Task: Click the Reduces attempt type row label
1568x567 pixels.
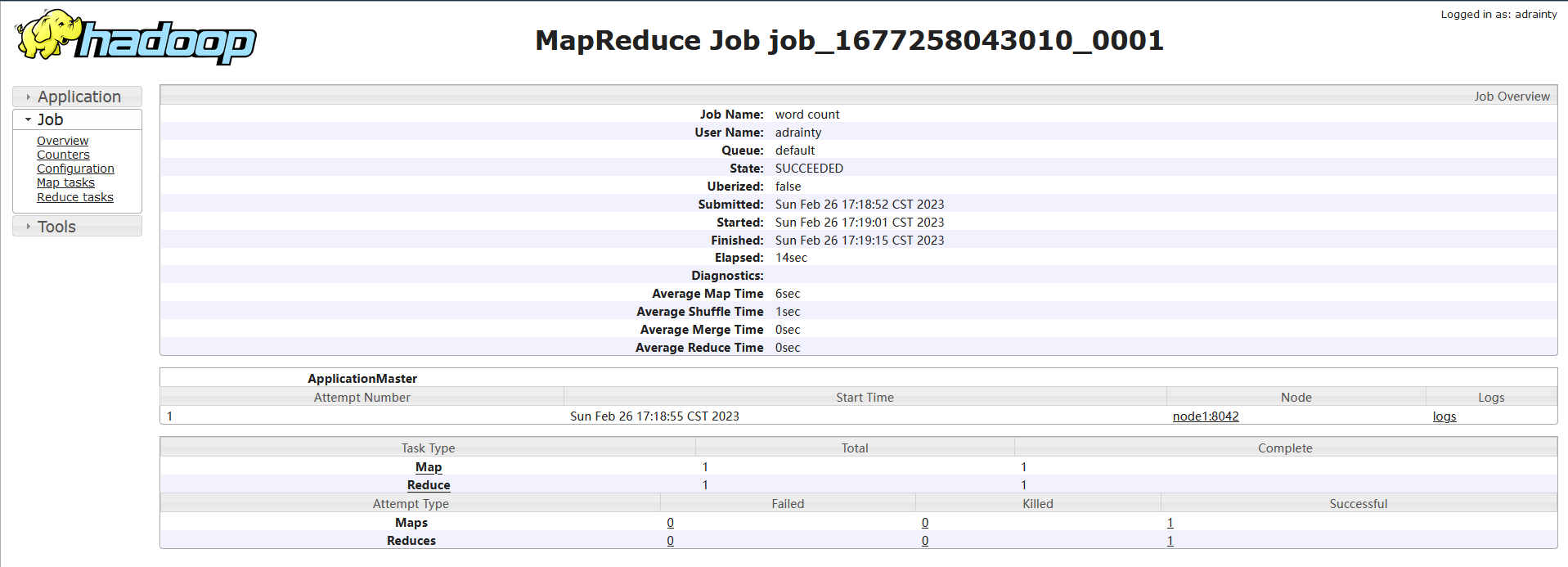Action: pos(411,541)
